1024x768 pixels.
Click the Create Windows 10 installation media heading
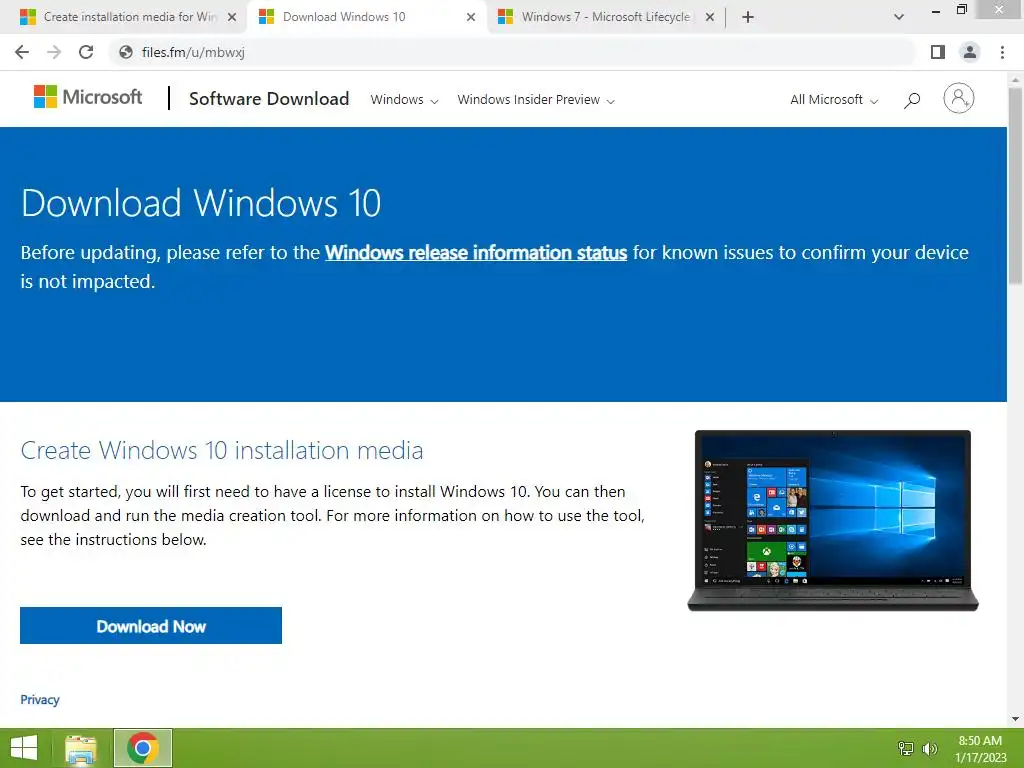tap(222, 451)
